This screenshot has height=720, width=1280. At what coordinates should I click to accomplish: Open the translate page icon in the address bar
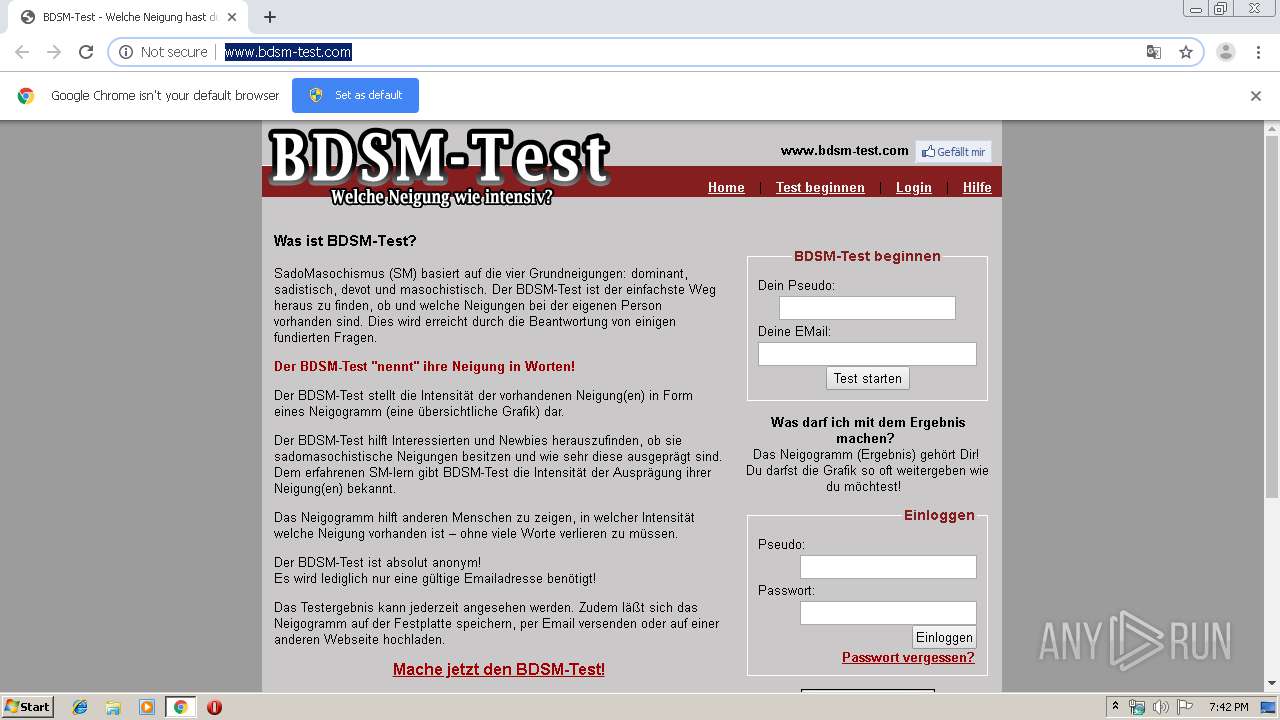click(1154, 52)
